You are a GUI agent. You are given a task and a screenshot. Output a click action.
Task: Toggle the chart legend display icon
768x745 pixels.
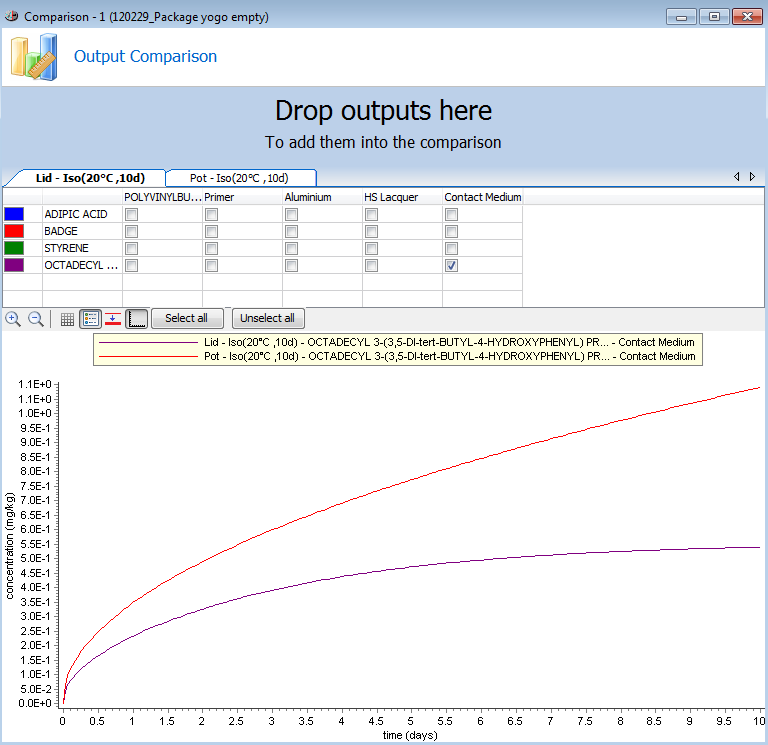pos(90,319)
